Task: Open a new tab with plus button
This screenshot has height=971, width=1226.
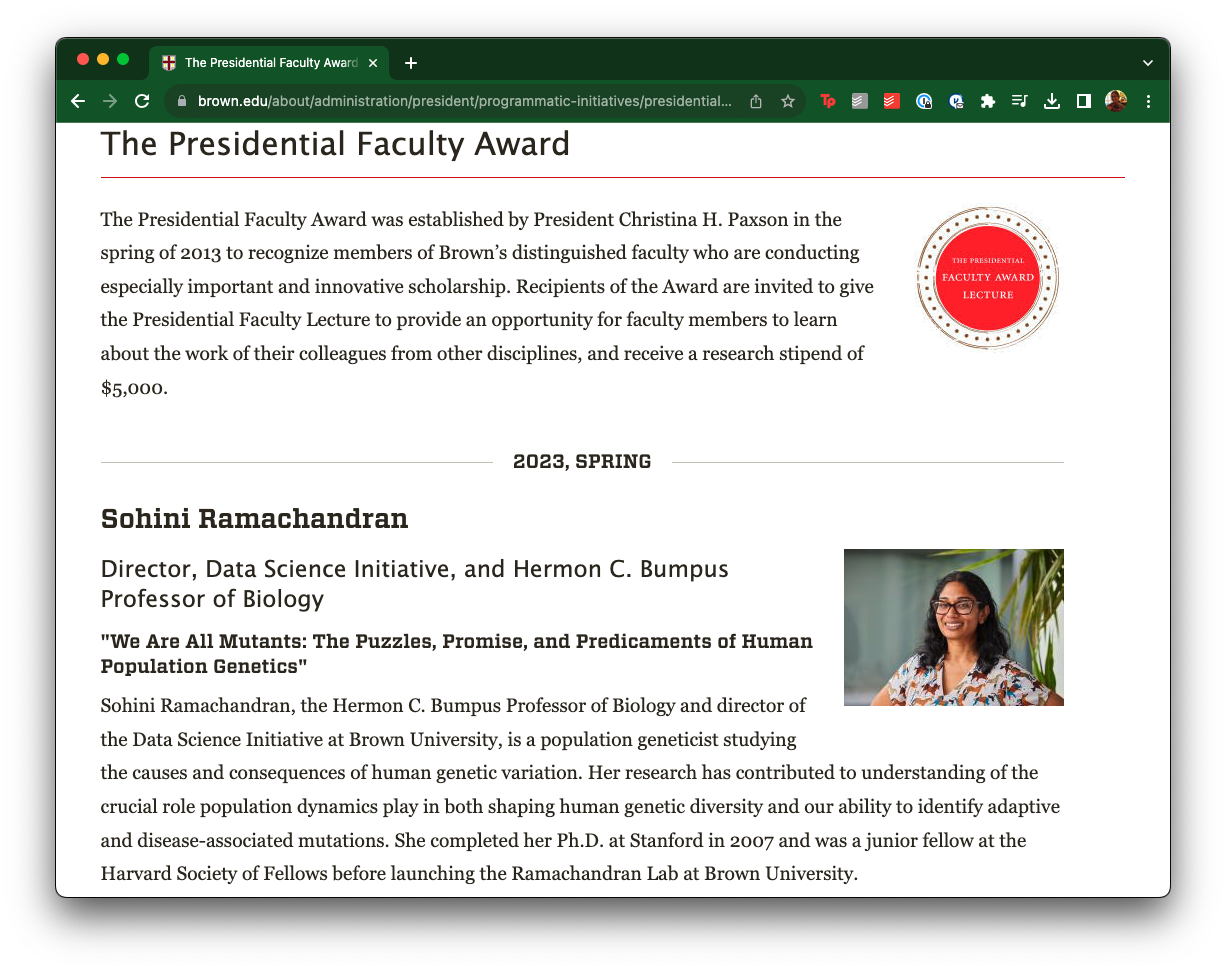Action: point(410,63)
